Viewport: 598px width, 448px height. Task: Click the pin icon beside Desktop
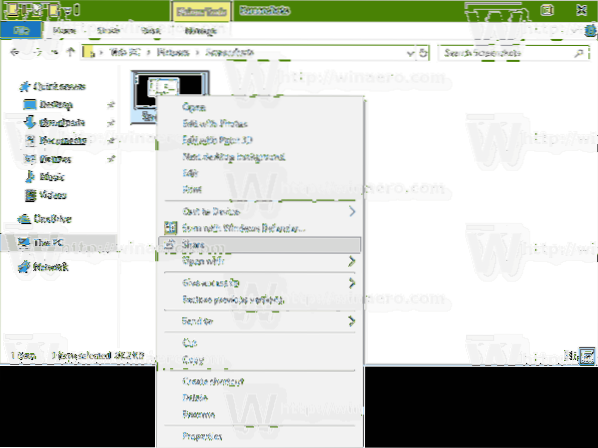[111, 104]
